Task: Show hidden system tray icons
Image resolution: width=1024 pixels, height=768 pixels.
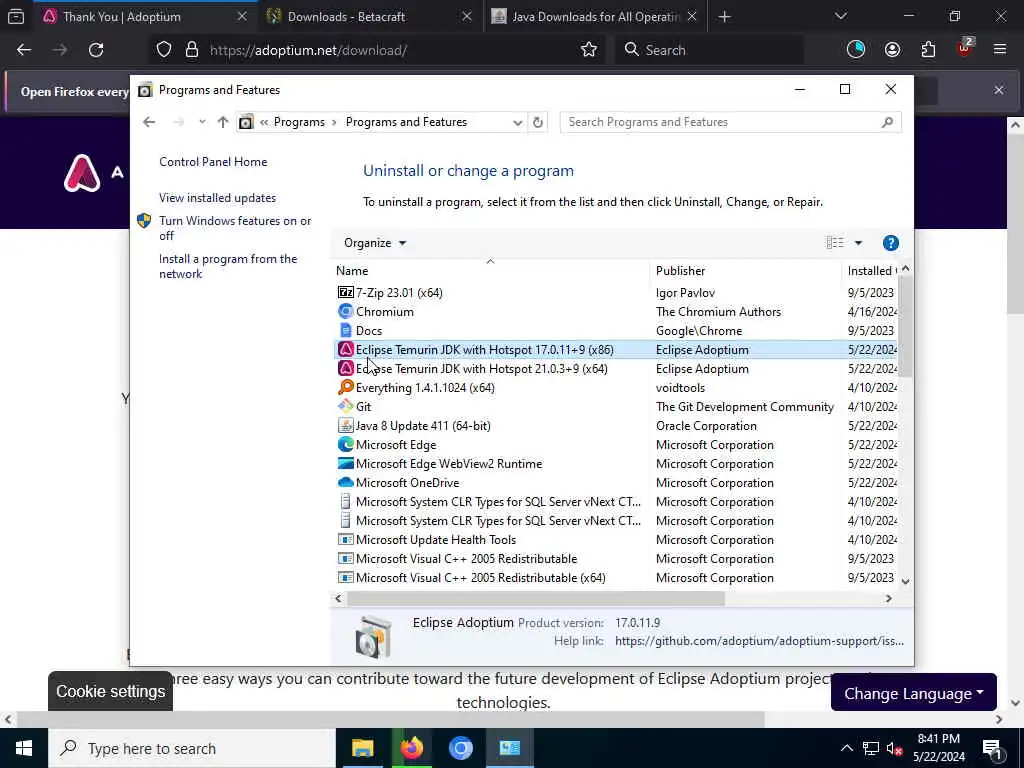Action: (846, 748)
